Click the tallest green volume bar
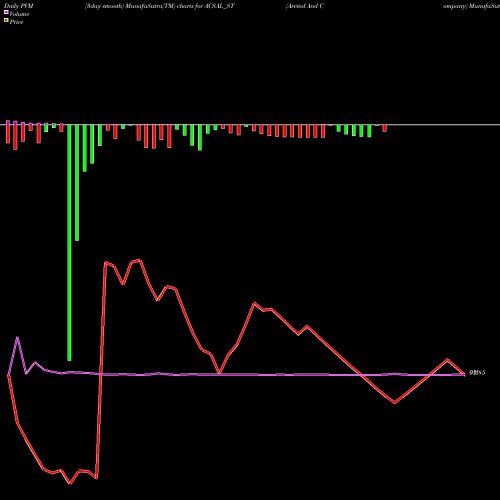This screenshot has height=500, width=500. tap(69, 243)
